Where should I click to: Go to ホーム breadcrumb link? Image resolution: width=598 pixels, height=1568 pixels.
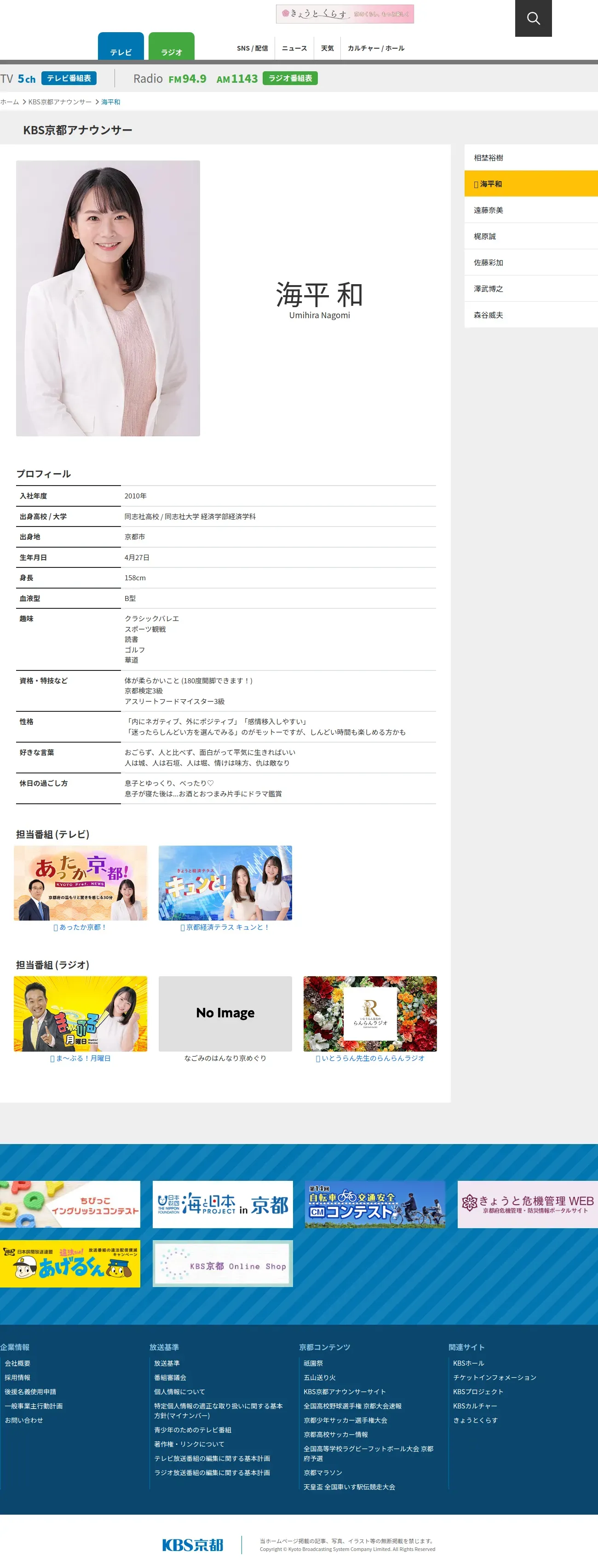pyautogui.click(x=10, y=102)
